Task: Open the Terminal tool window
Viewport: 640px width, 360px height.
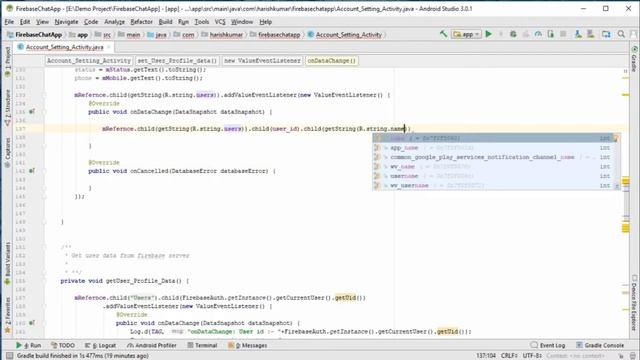Action: click(x=202, y=345)
